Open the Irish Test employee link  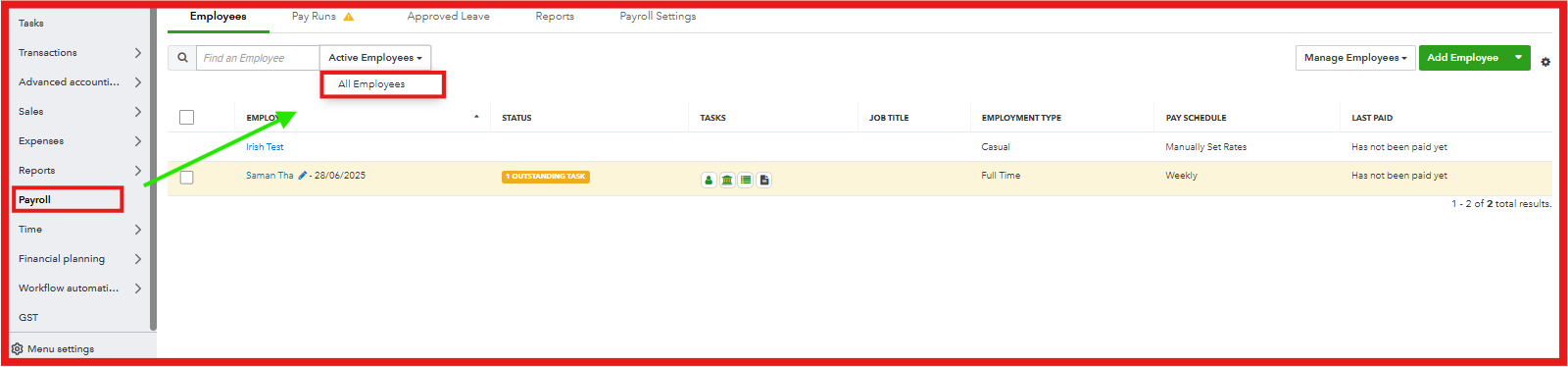(x=265, y=147)
